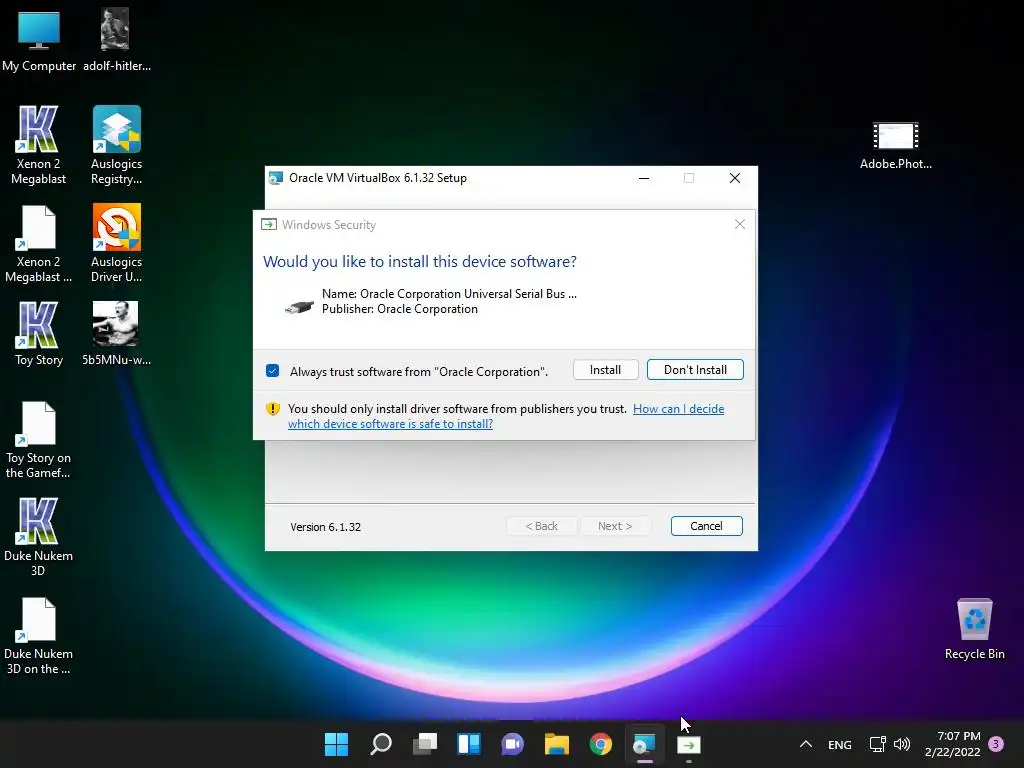Viewport: 1024px width, 768px height.
Task: Click the Version 6.1.32 text
Action: [x=325, y=527]
